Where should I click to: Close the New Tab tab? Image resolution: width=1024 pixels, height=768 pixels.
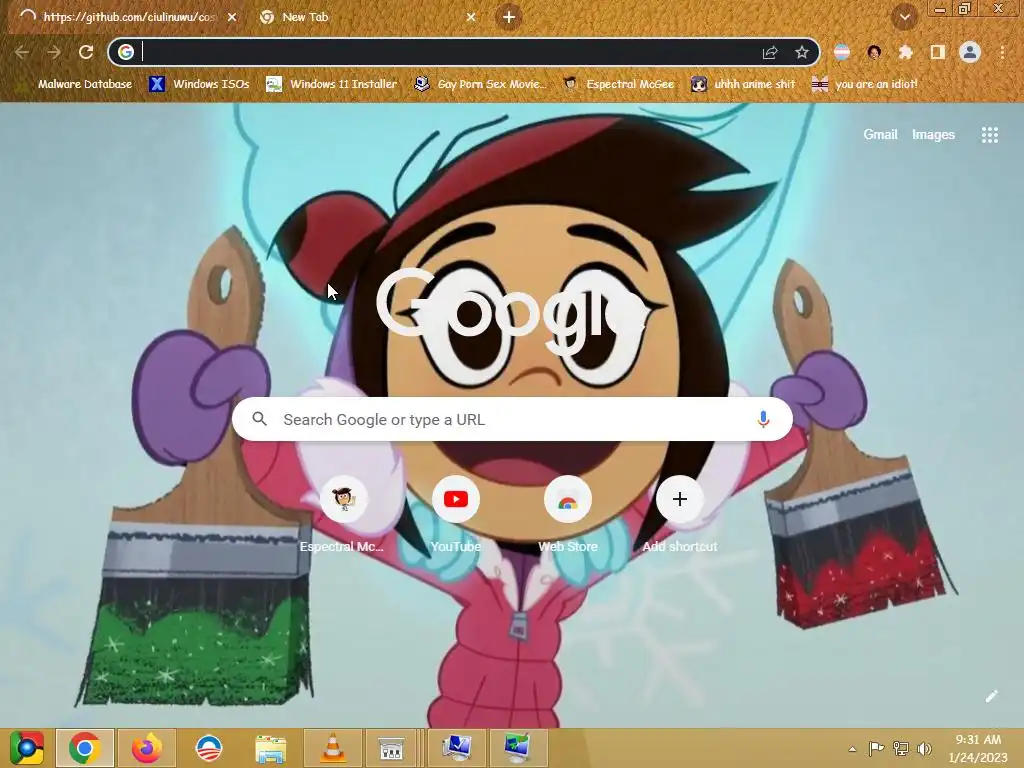coord(471,18)
